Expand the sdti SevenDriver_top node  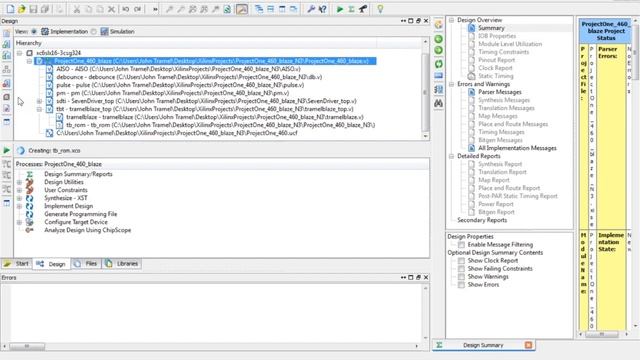pyautogui.click(x=39, y=101)
